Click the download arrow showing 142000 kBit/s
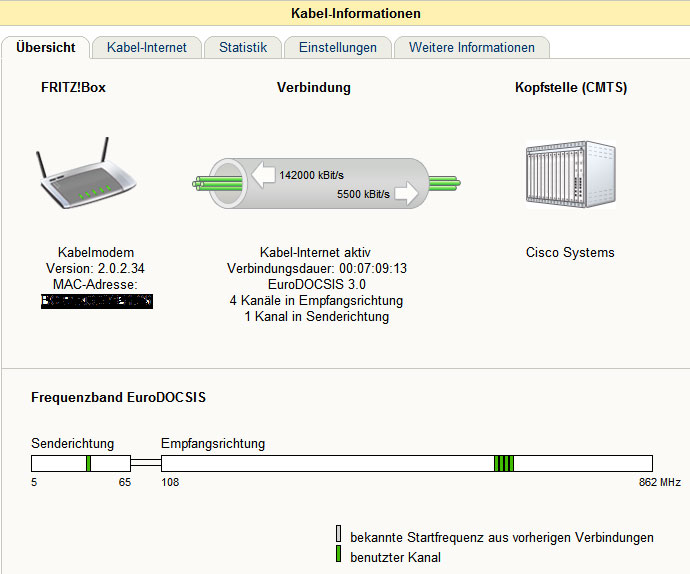Viewport: 690px width, 574px height. (x=264, y=174)
